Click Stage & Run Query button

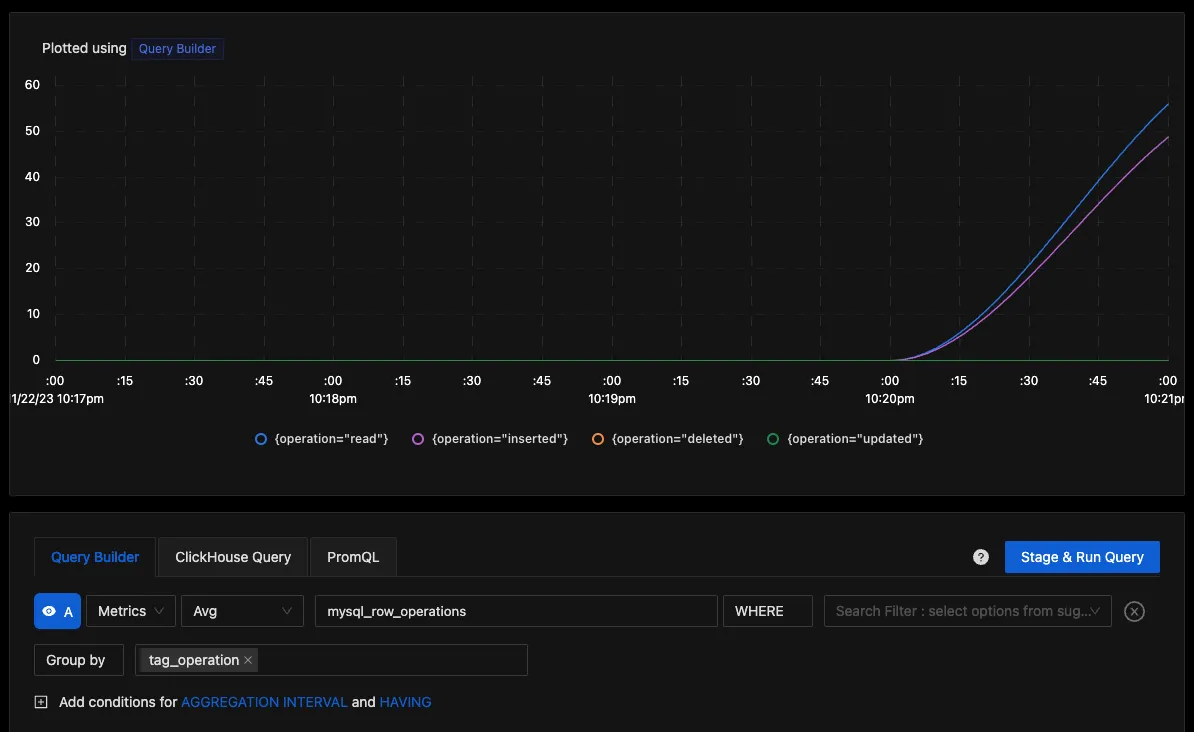[x=1082, y=557]
